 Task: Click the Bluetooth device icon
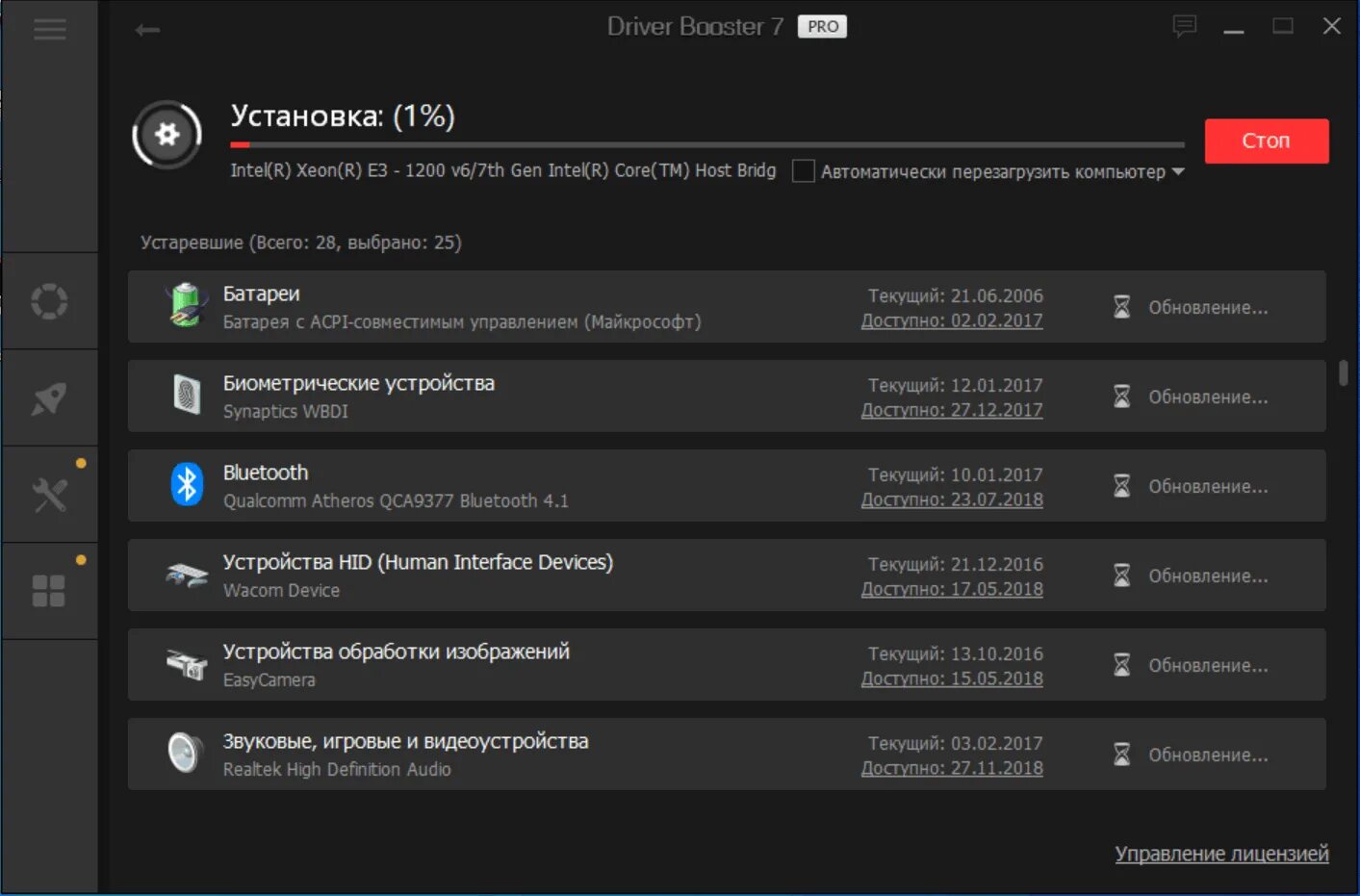pyautogui.click(x=187, y=484)
